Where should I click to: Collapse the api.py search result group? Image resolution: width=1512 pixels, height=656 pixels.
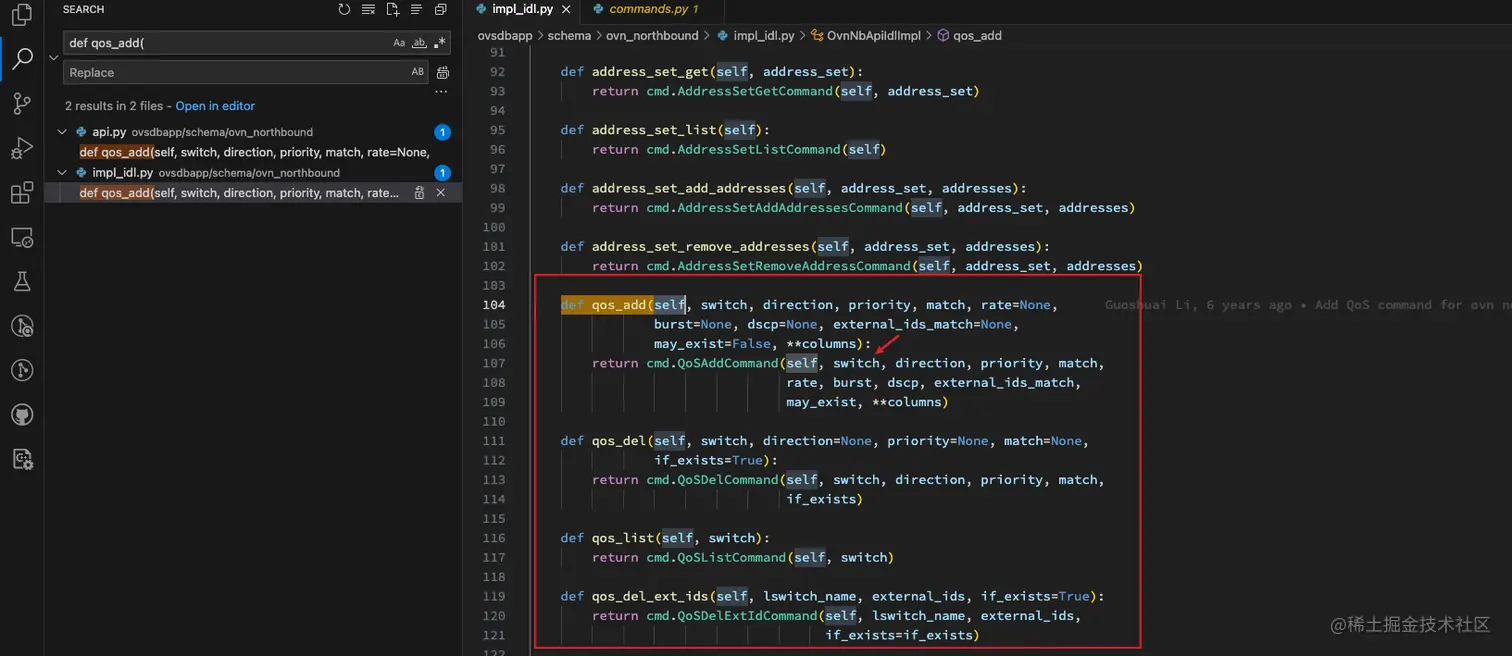tap(62, 132)
